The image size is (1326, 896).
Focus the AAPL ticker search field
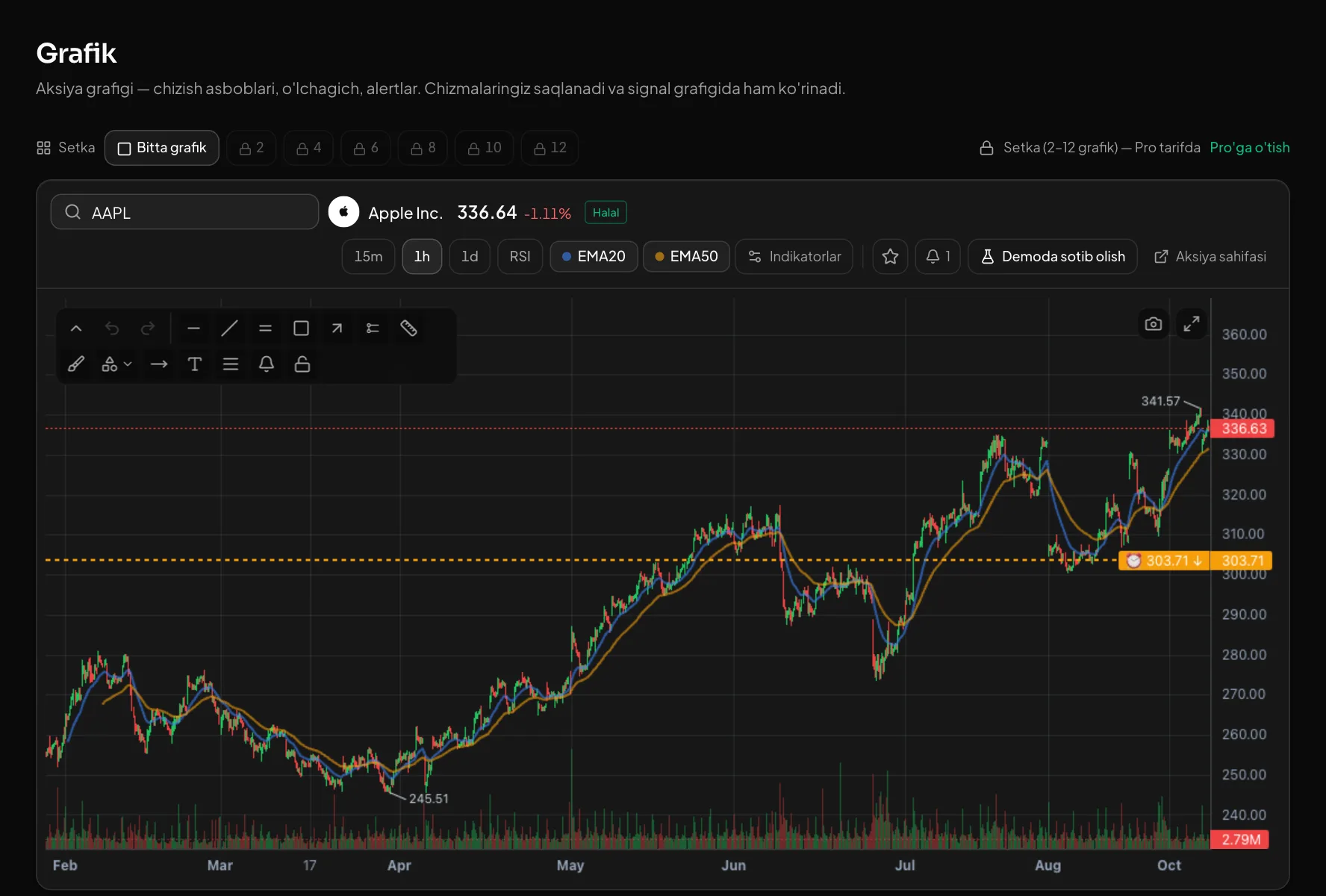click(x=184, y=213)
